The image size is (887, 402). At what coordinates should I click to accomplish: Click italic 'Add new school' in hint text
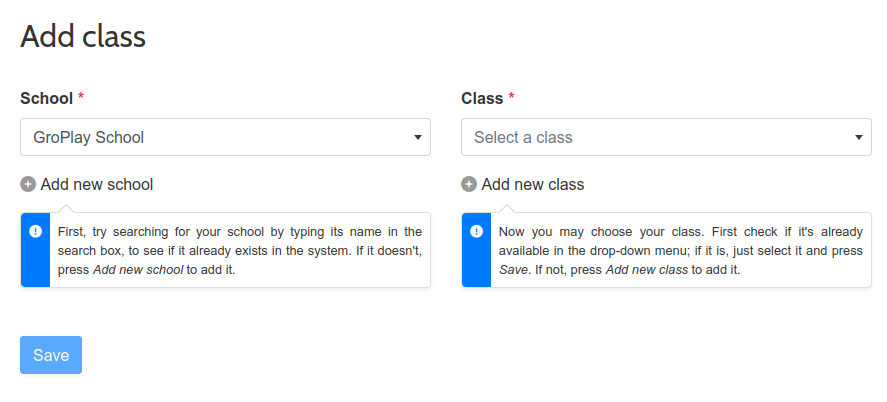138,270
